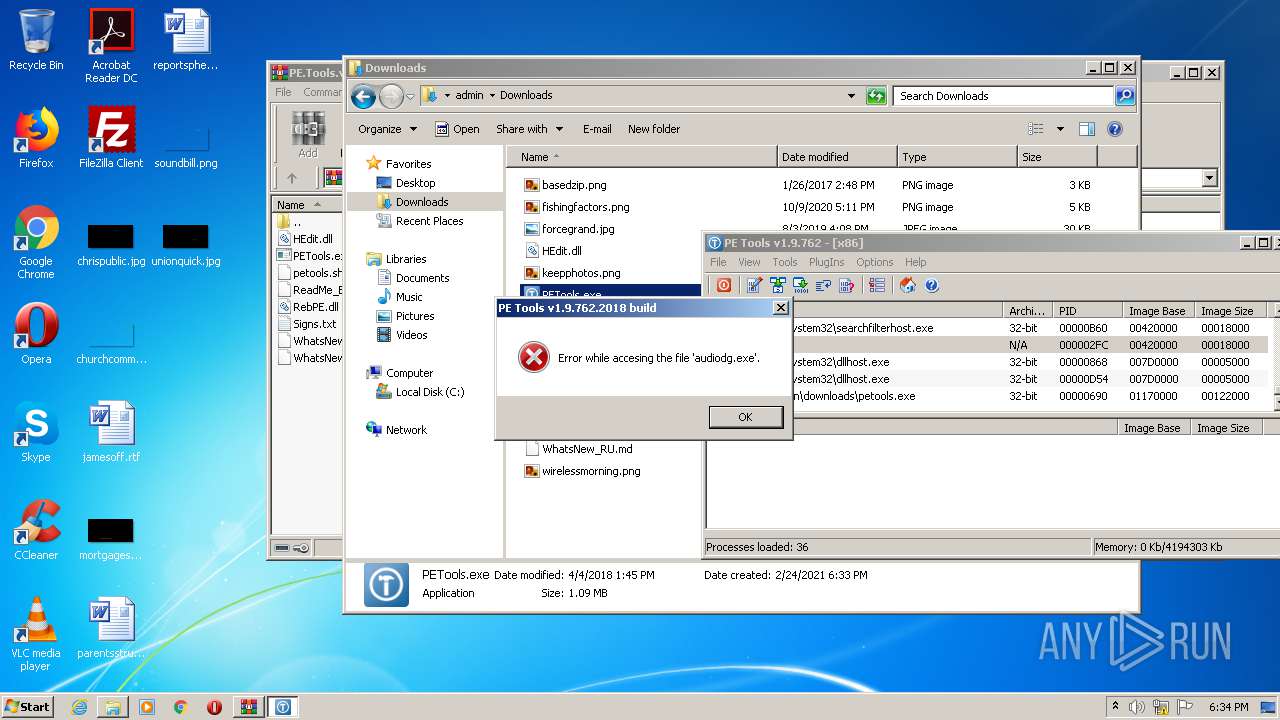Click the home page icon in PE Tools toolbar

point(908,286)
